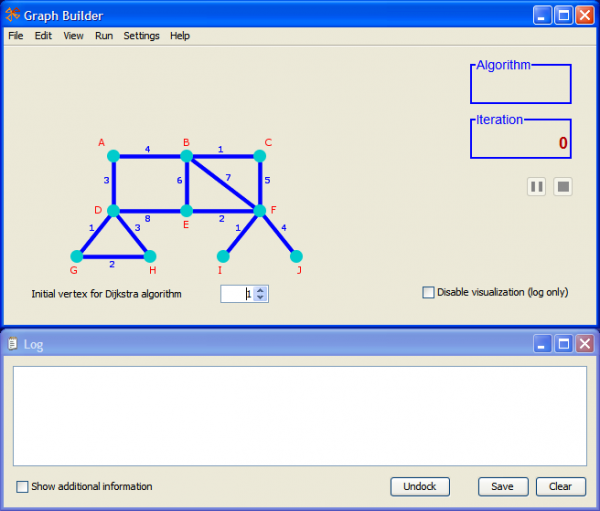Click the stop algorithm button
Viewport: 600px width, 511px height.
[563, 187]
